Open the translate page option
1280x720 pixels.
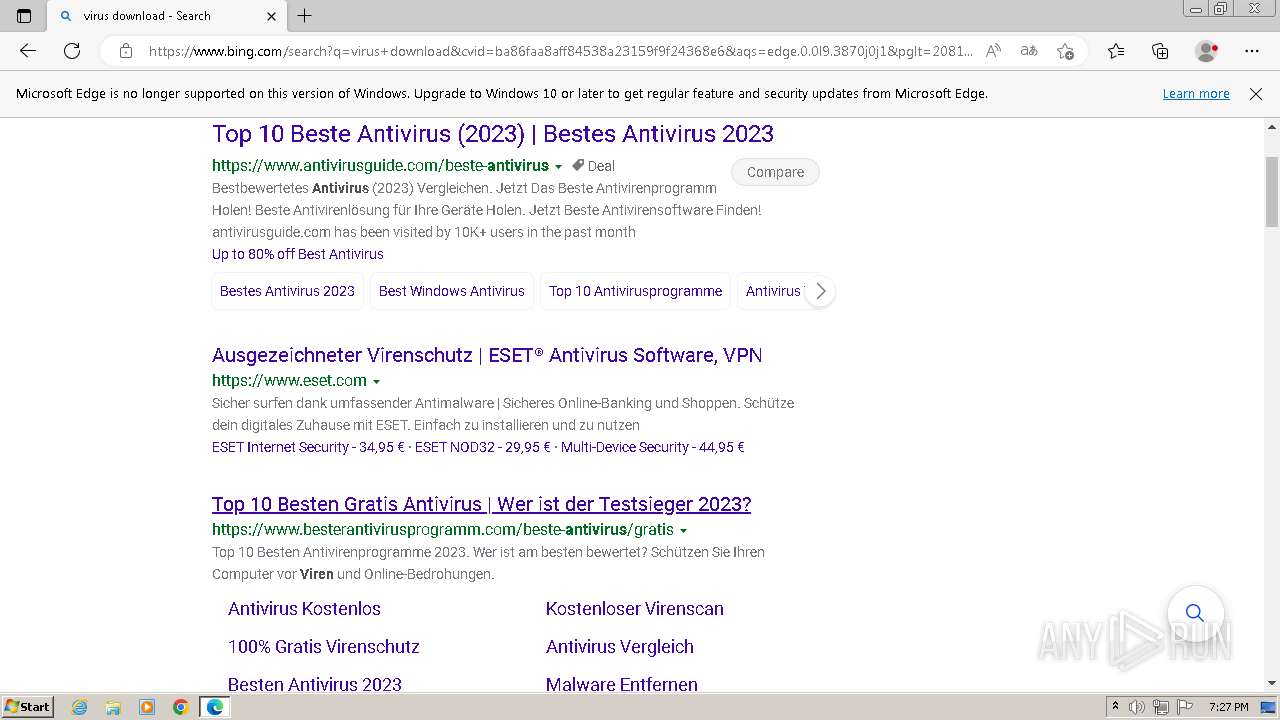coord(1029,51)
